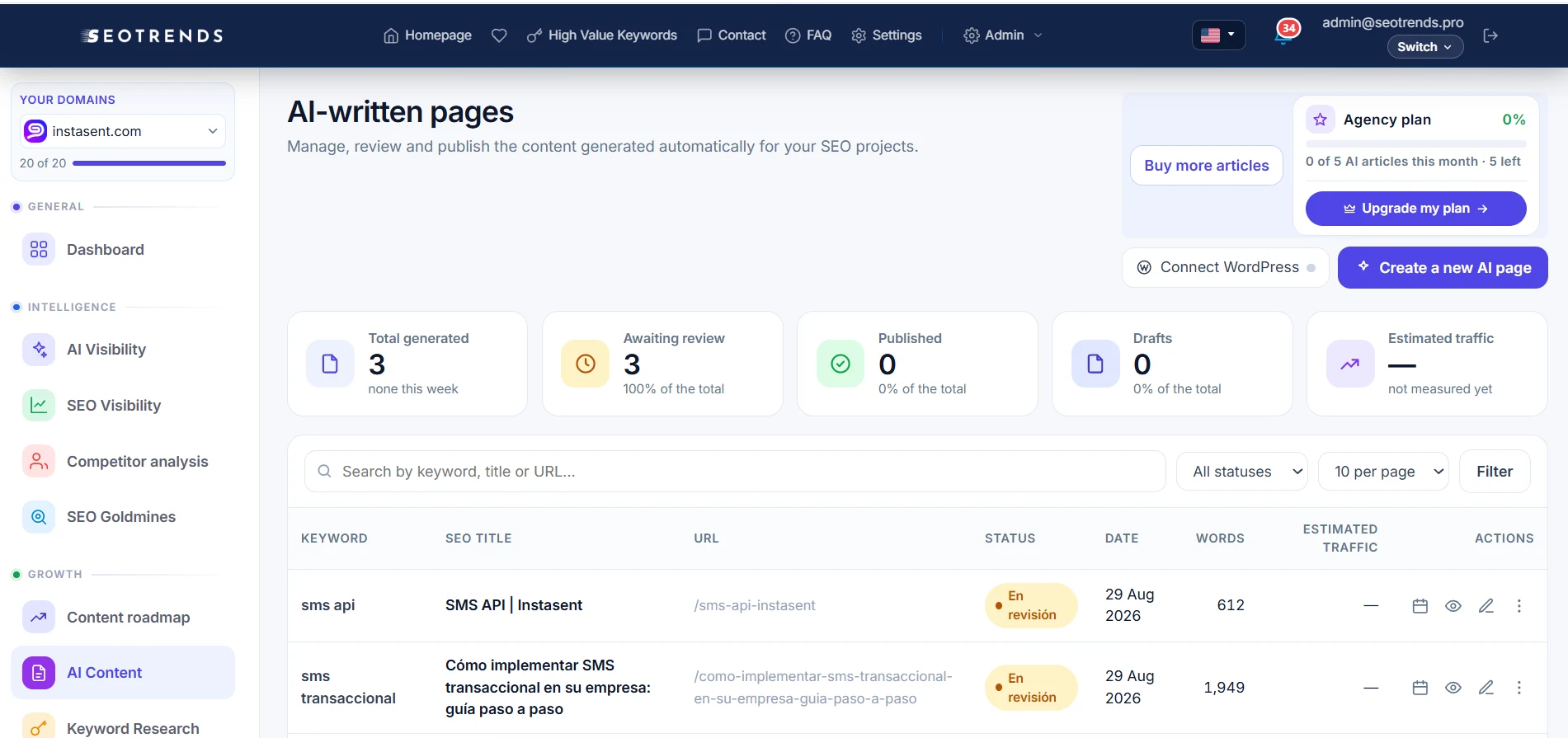Screen dimensions: 1568x738
Task: Open more actions for sms transaccional row
Action: tap(1519, 688)
